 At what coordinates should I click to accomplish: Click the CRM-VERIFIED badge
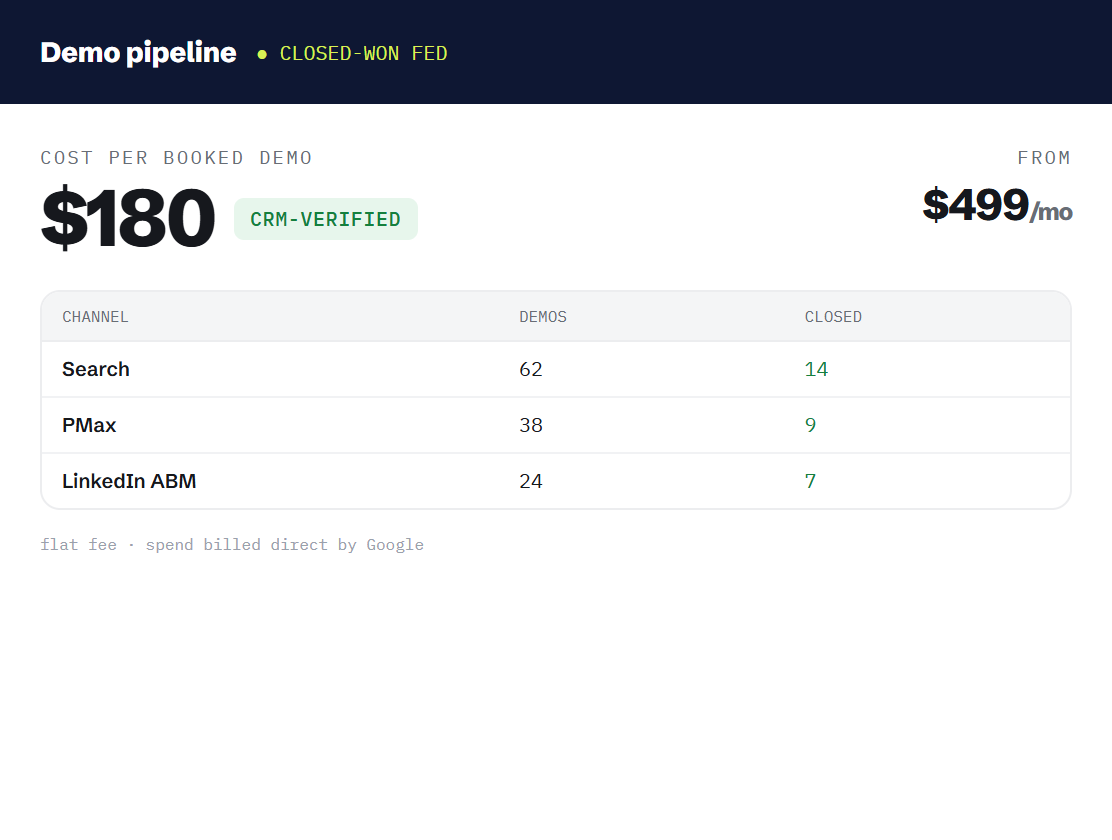(x=326, y=219)
